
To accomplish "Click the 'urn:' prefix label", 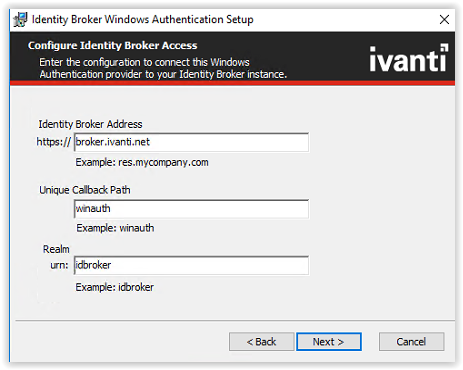I will tap(59, 265).
